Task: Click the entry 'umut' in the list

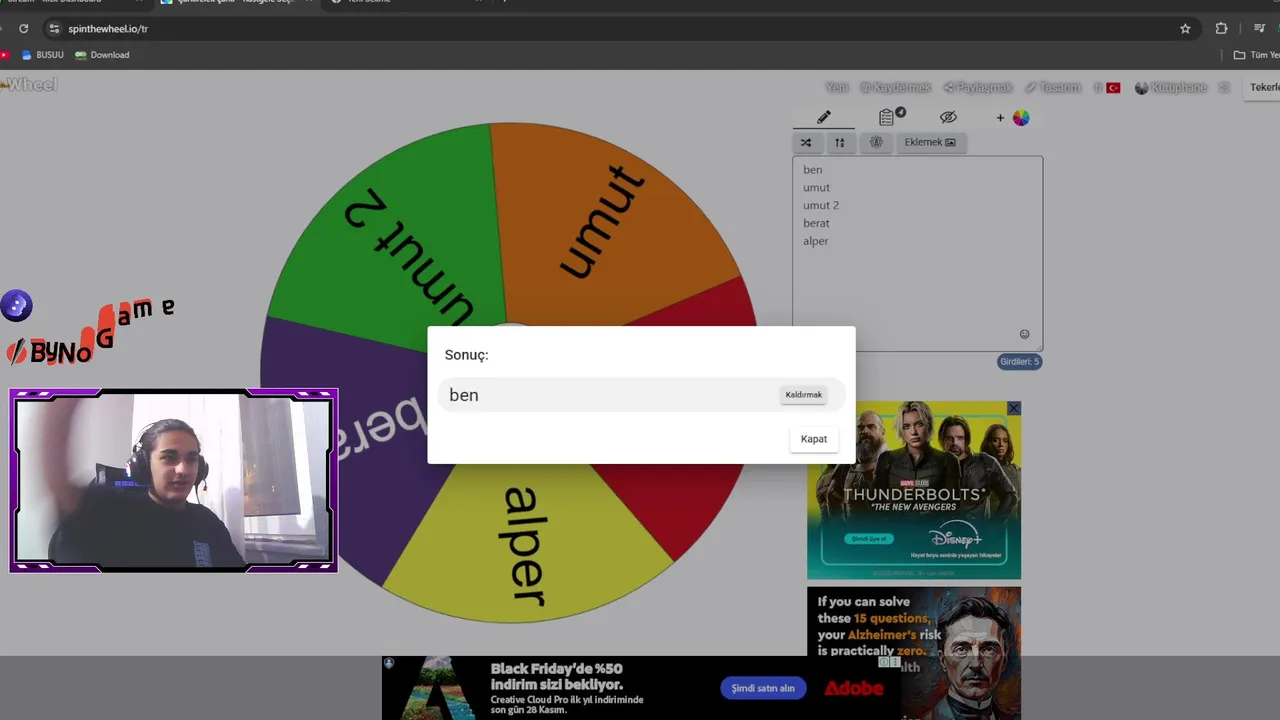Action: tap(816, 188)
